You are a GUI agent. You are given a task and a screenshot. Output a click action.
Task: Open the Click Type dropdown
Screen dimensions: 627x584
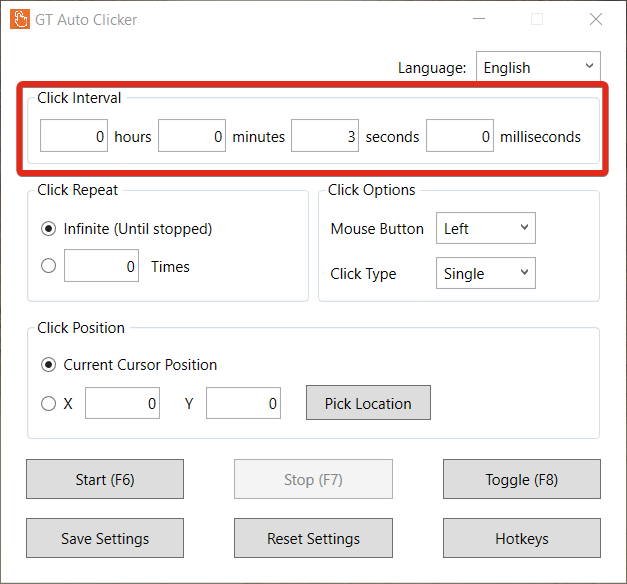click(x=485, y=273)
